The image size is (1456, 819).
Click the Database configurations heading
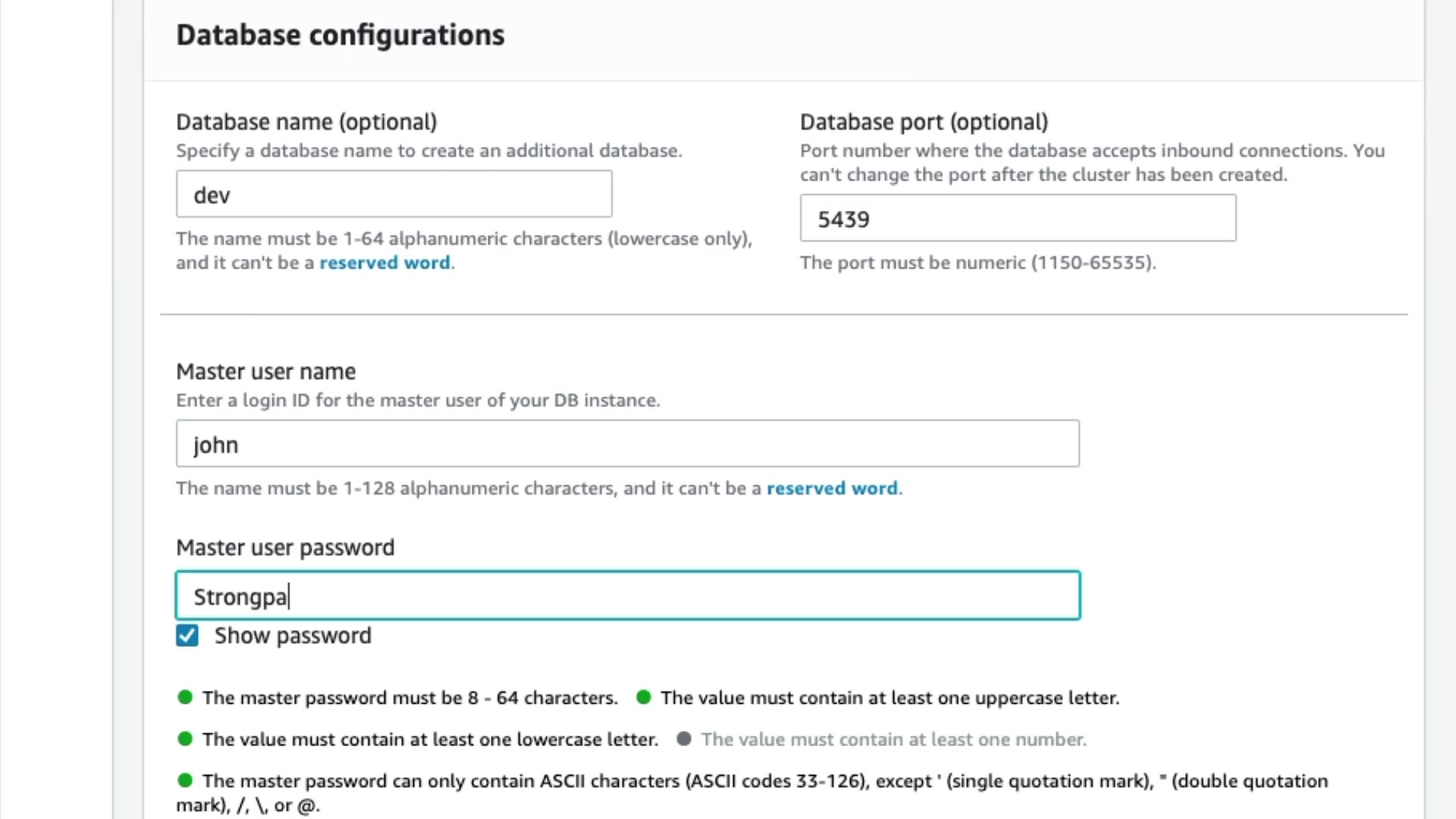pos(340,36)
